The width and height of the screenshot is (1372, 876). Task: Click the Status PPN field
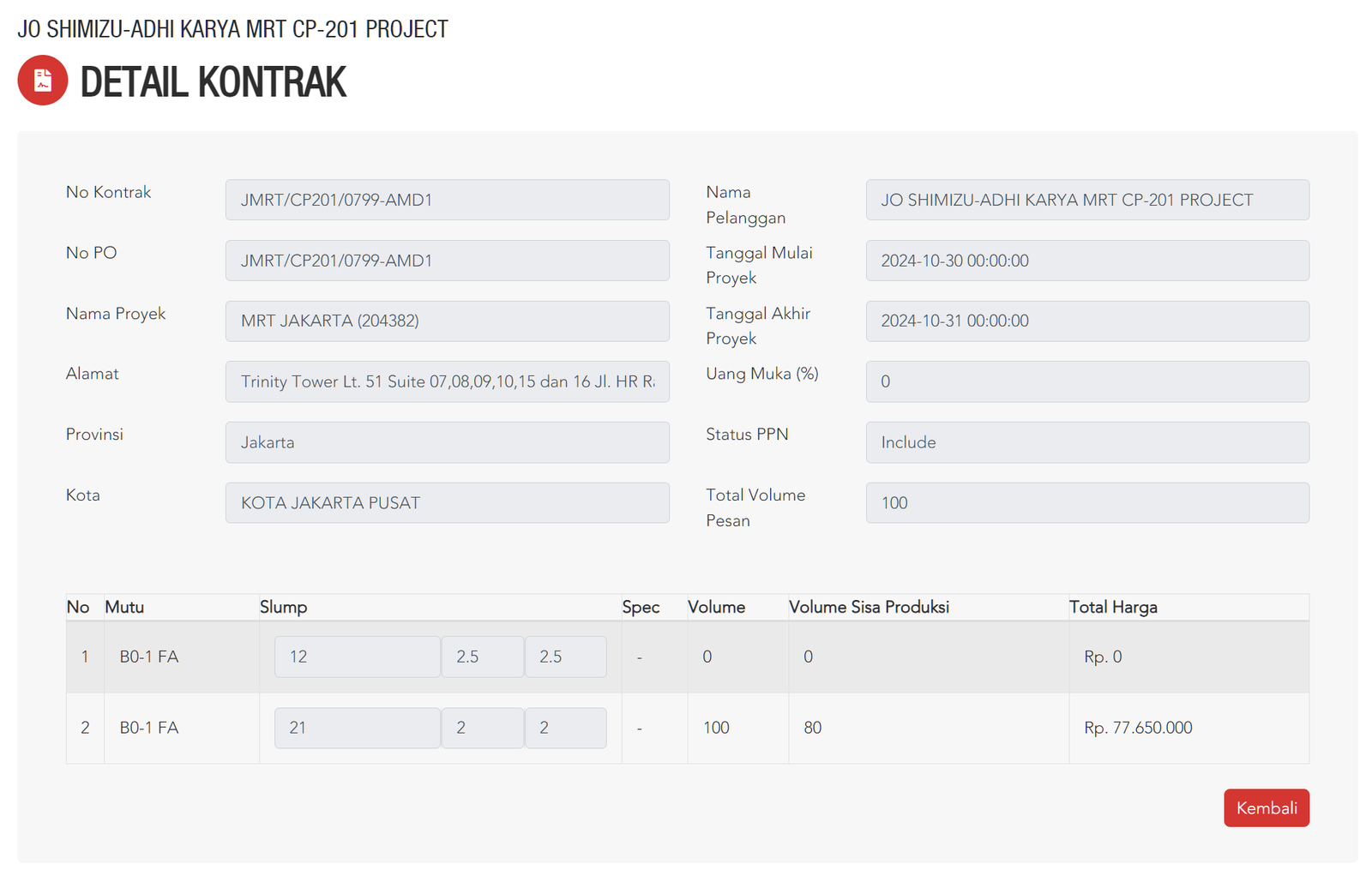(x=1086, y=442)
